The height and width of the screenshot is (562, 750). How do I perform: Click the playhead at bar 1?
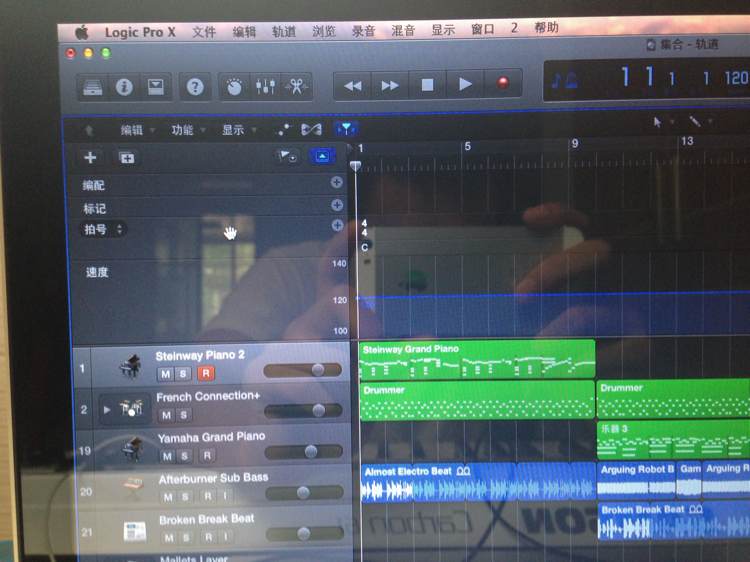tap(355, 166)
